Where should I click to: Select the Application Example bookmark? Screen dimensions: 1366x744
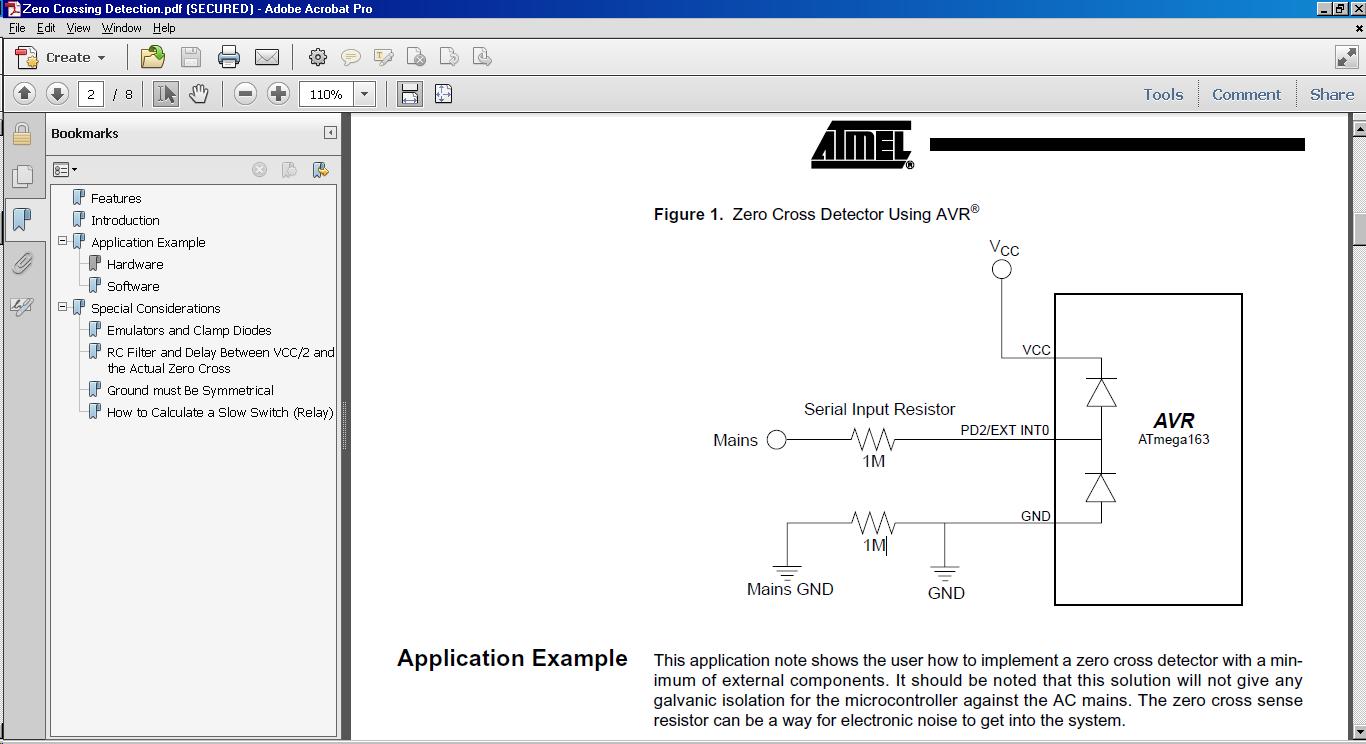pos(148,242)
